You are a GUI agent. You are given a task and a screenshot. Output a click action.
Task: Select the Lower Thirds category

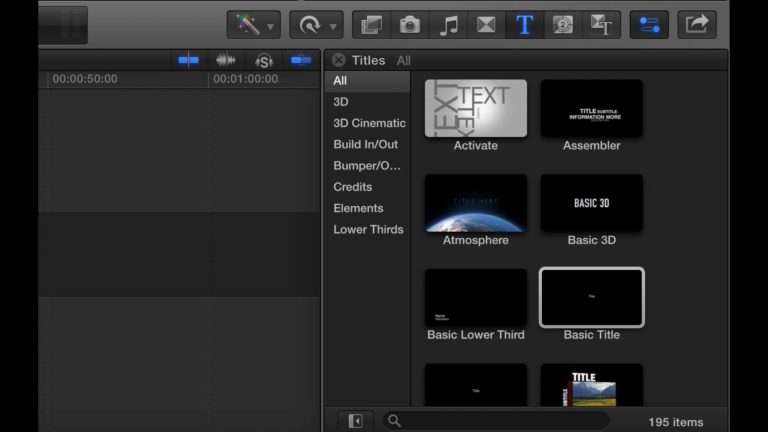pyautogui.click(x=368, y=229)
